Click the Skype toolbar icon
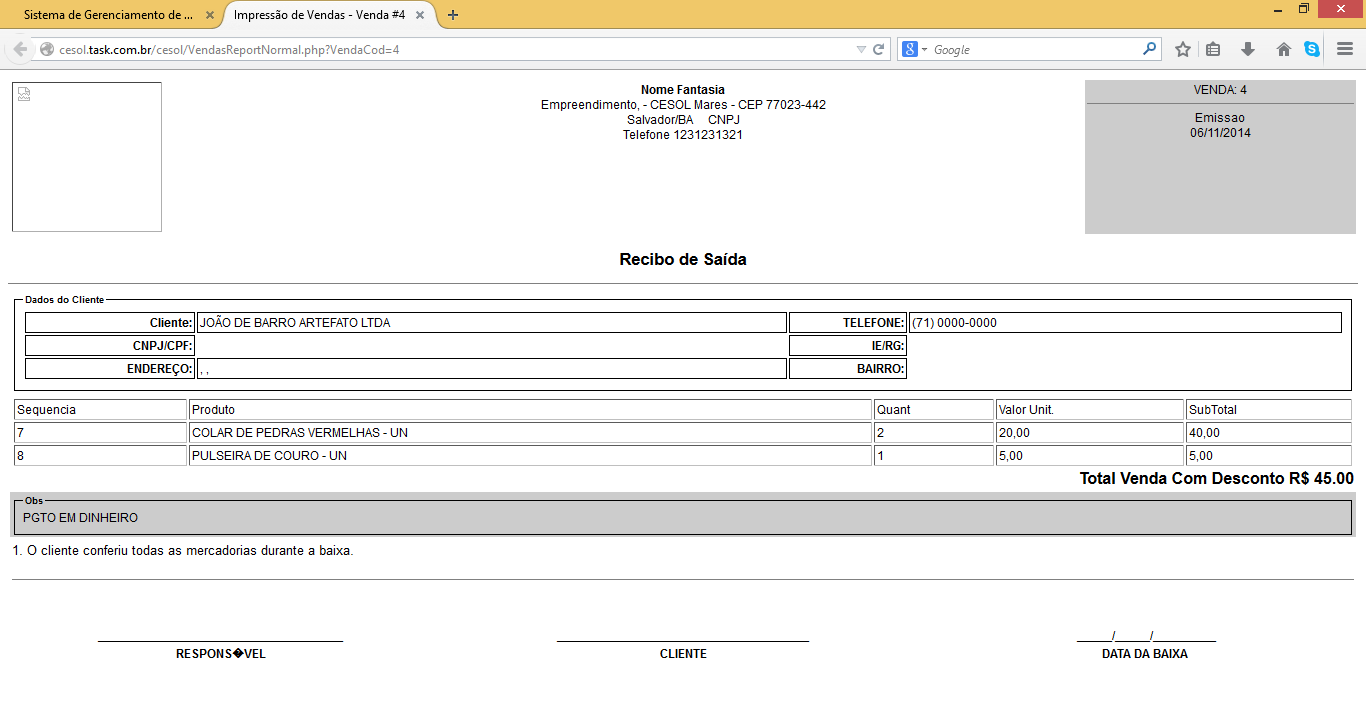Screen dimensions: 1366x720 pos(1311,49)
